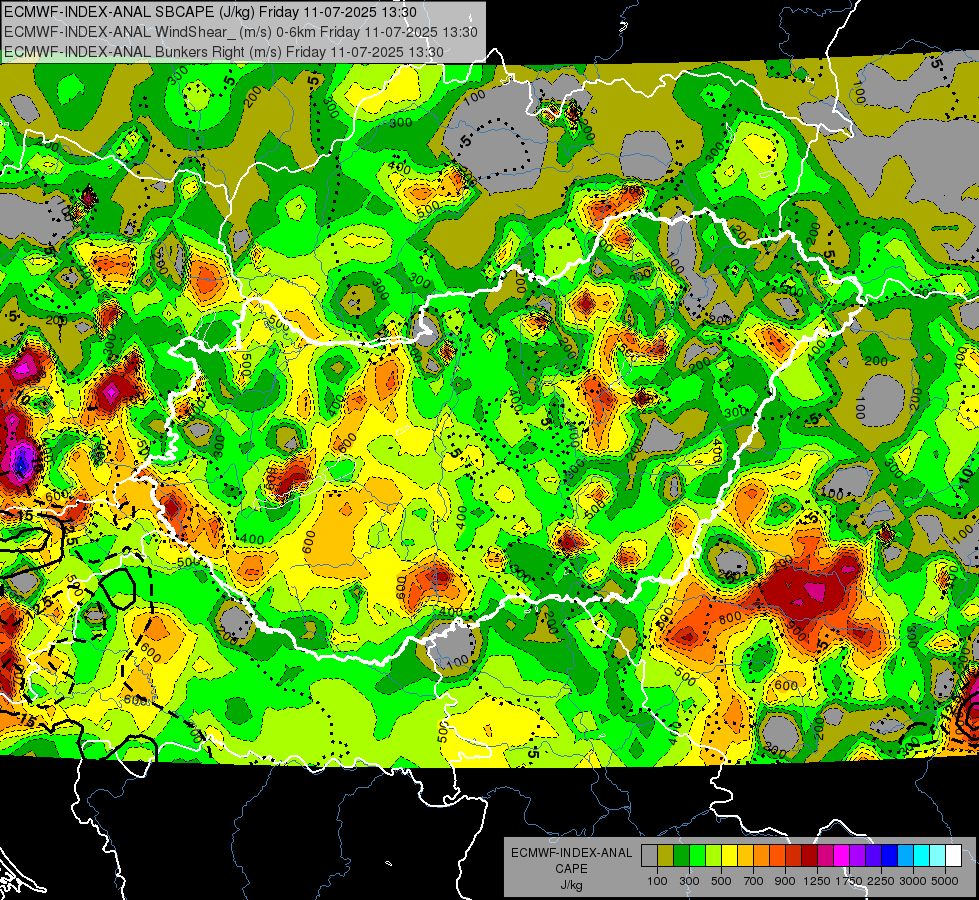Click the Bunkers Right (m/s) header line
The height and width of the screenshot is (900, 979).
click(224, 52)
